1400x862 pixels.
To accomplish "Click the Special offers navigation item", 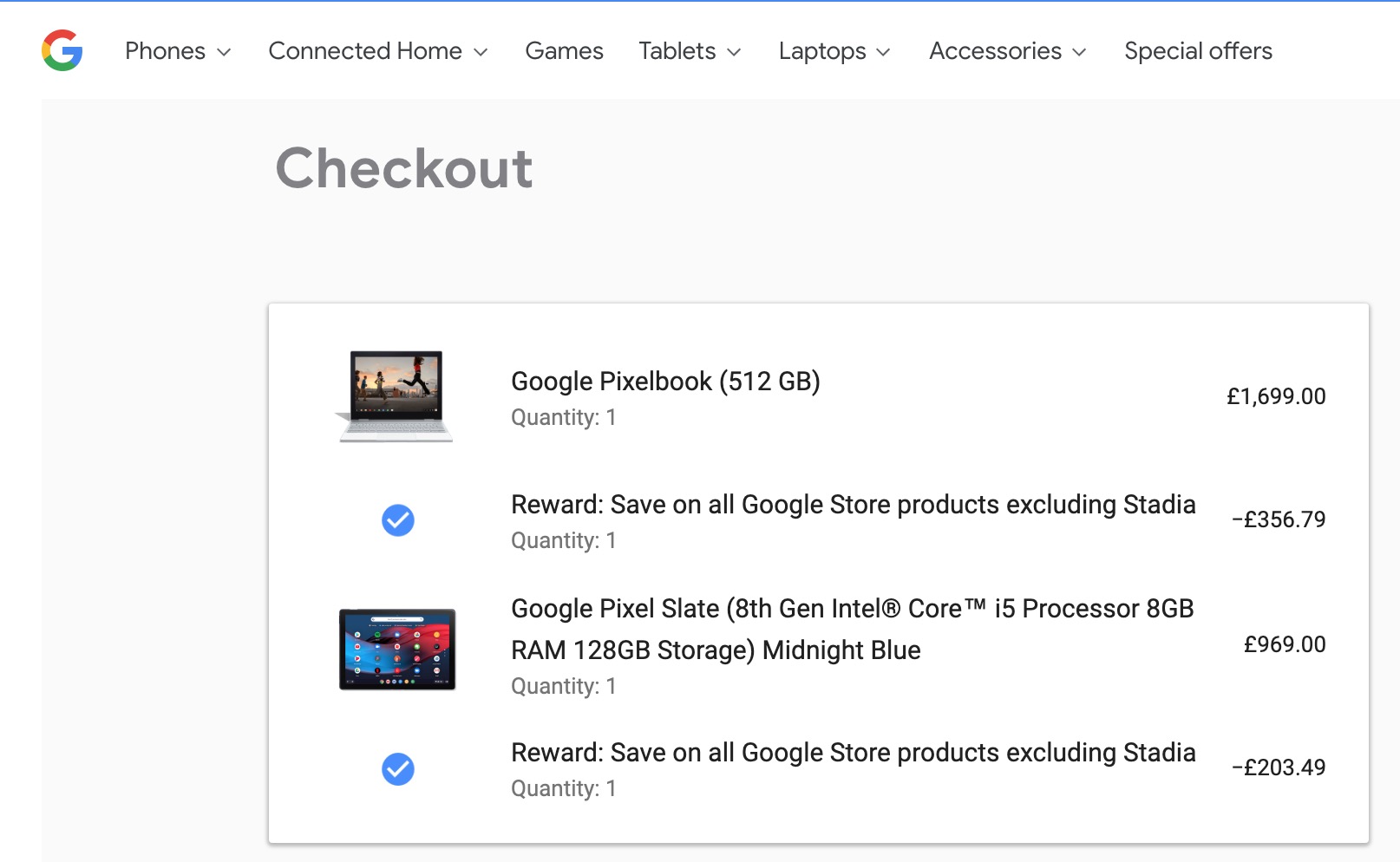I will [1198, 51].
